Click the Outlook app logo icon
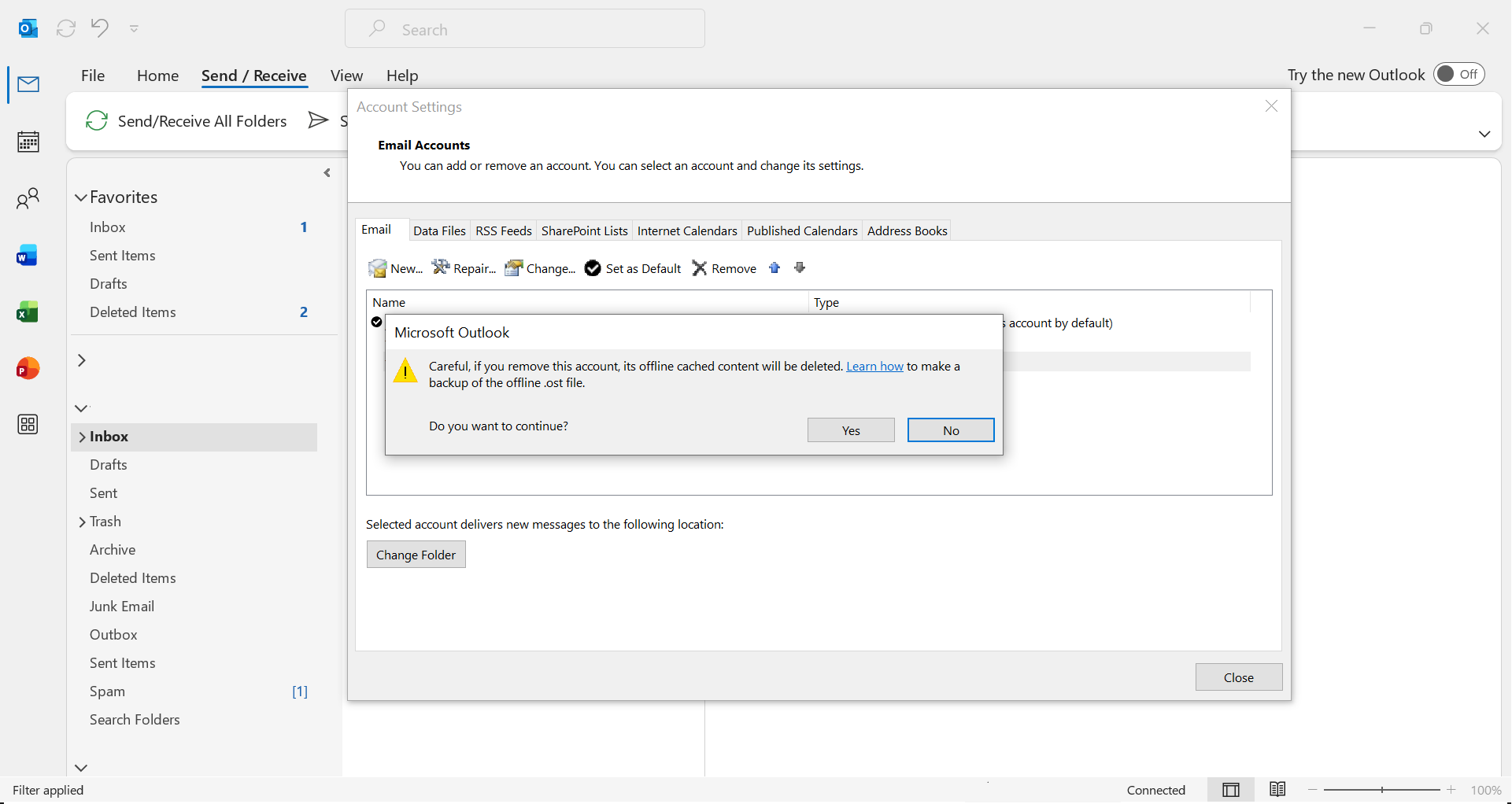1512x804 pixels. pos(28,29)
